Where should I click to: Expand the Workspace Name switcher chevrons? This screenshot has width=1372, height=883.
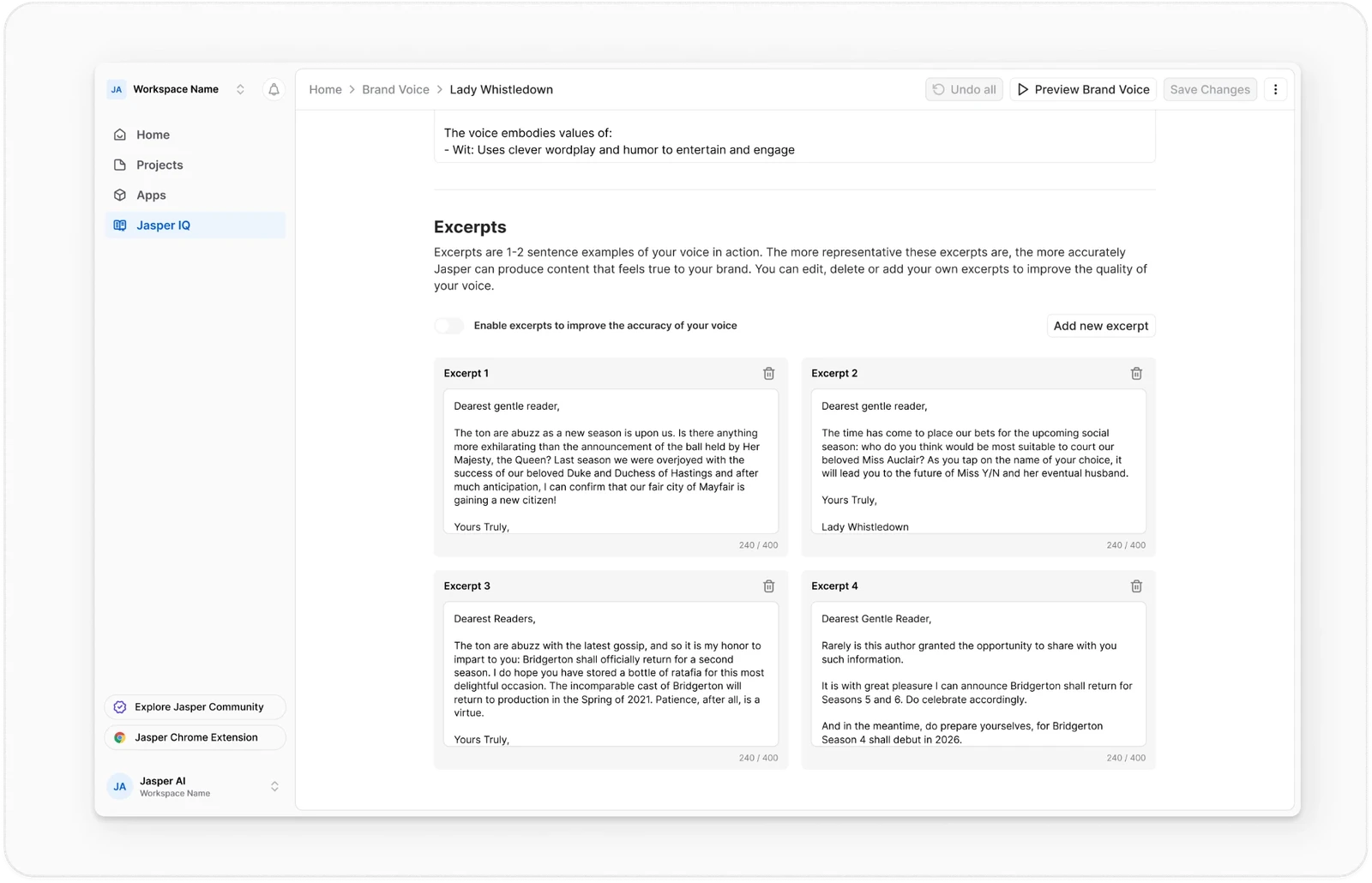point(240,89)
